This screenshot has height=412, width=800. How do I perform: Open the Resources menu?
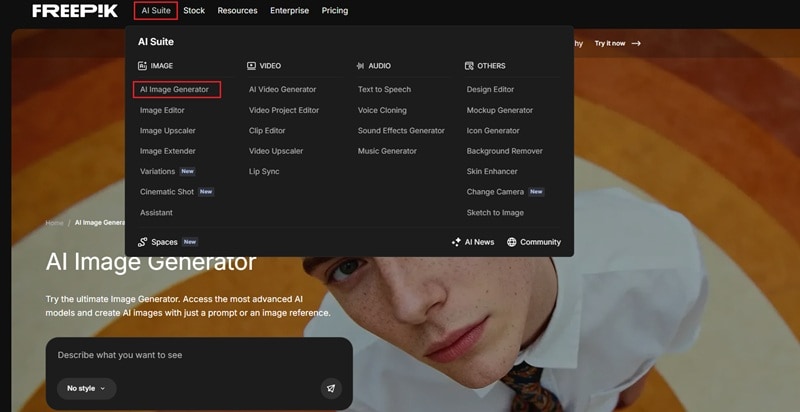click(x=237, y=11)
